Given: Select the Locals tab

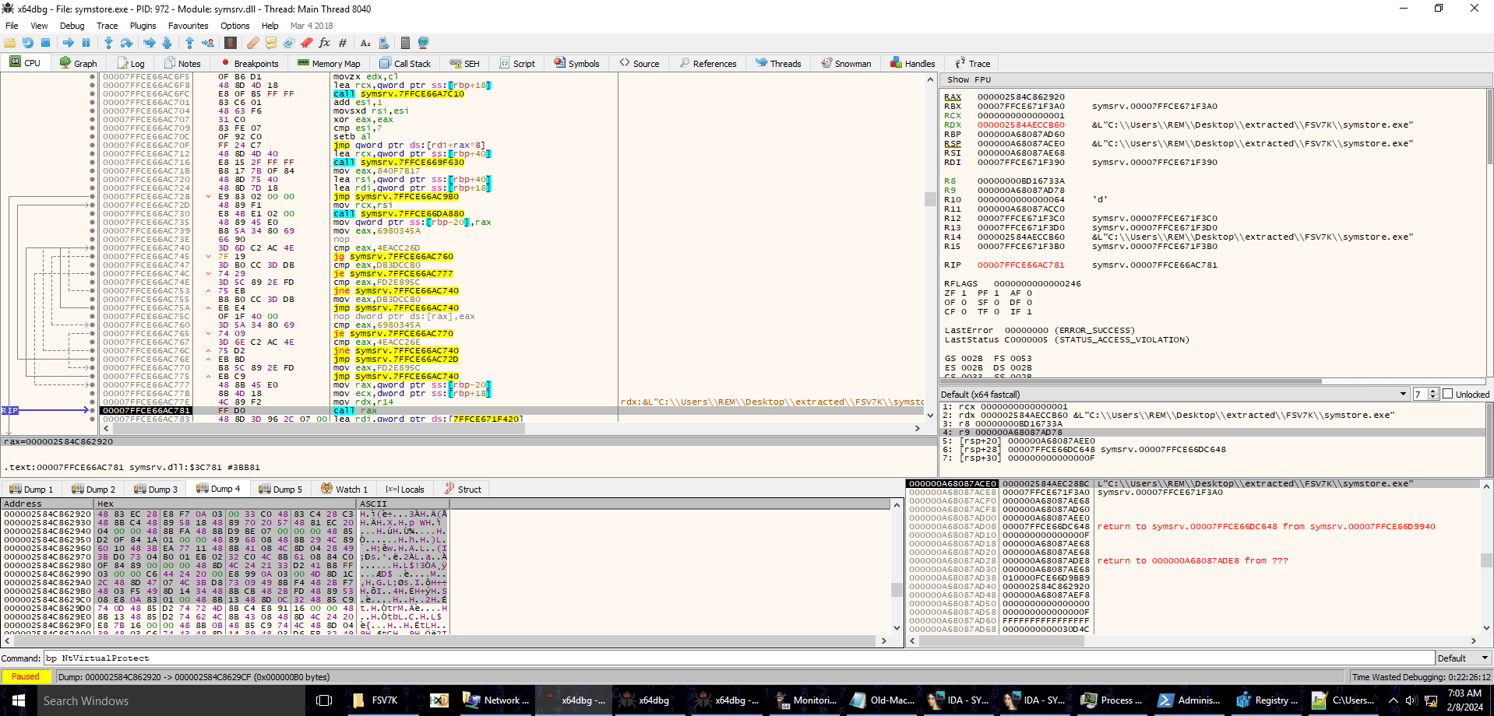Looking at the screenshot, I should (404, 489).
